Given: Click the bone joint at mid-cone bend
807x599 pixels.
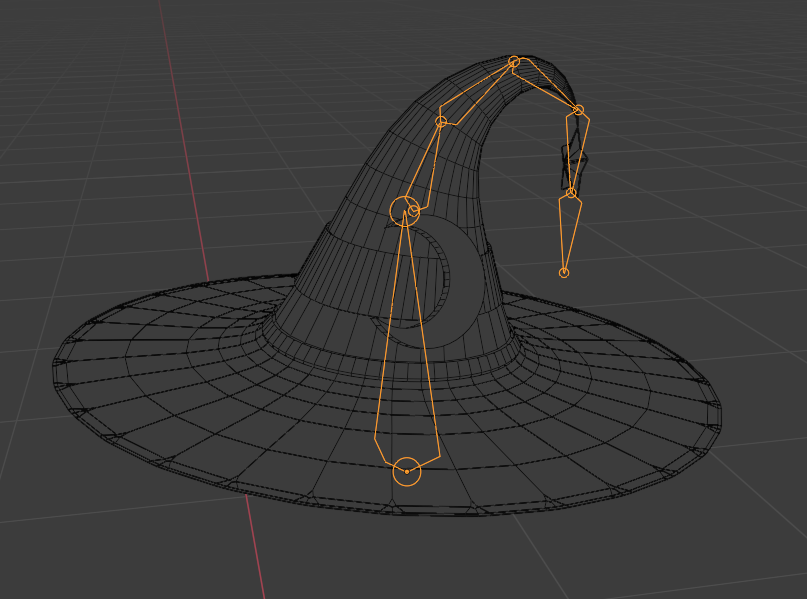Looking at the screenshot, I should [441, 121].
